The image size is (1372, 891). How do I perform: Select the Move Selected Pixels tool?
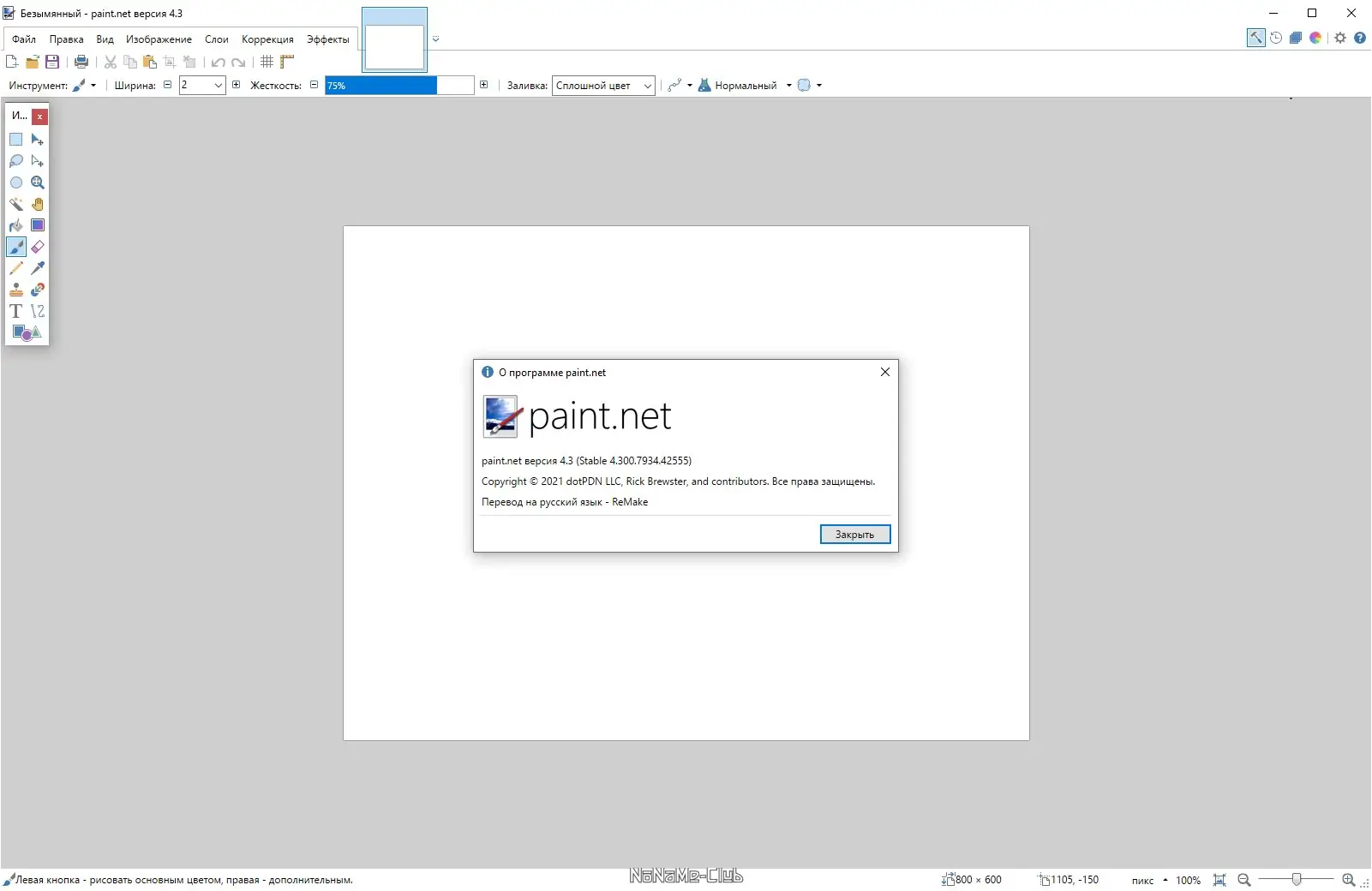38,140
